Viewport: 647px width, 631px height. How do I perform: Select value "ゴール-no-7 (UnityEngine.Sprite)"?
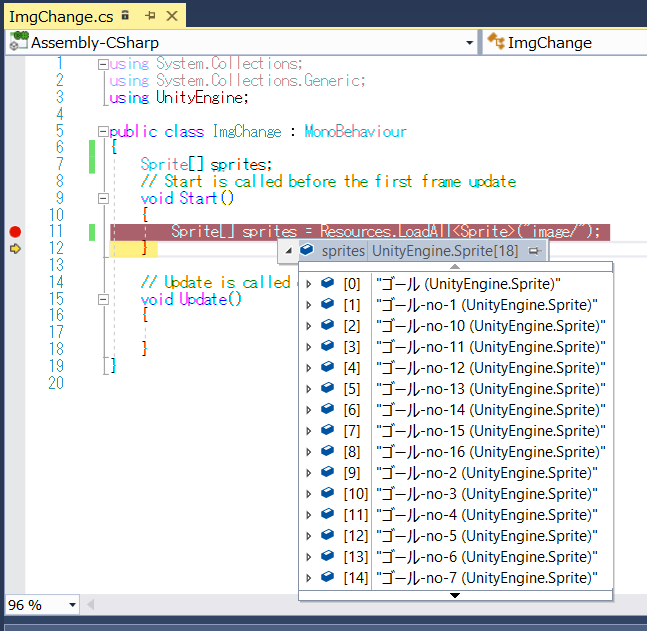coord(486,578)
